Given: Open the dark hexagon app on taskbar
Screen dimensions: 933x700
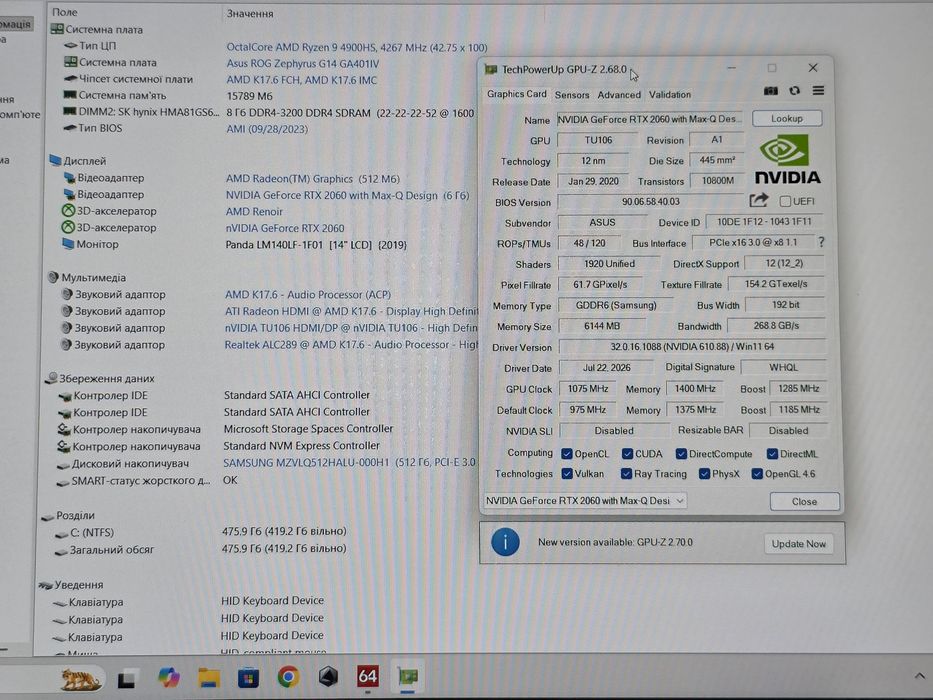Looking at the screenshot, I should (x=328, y=677).
